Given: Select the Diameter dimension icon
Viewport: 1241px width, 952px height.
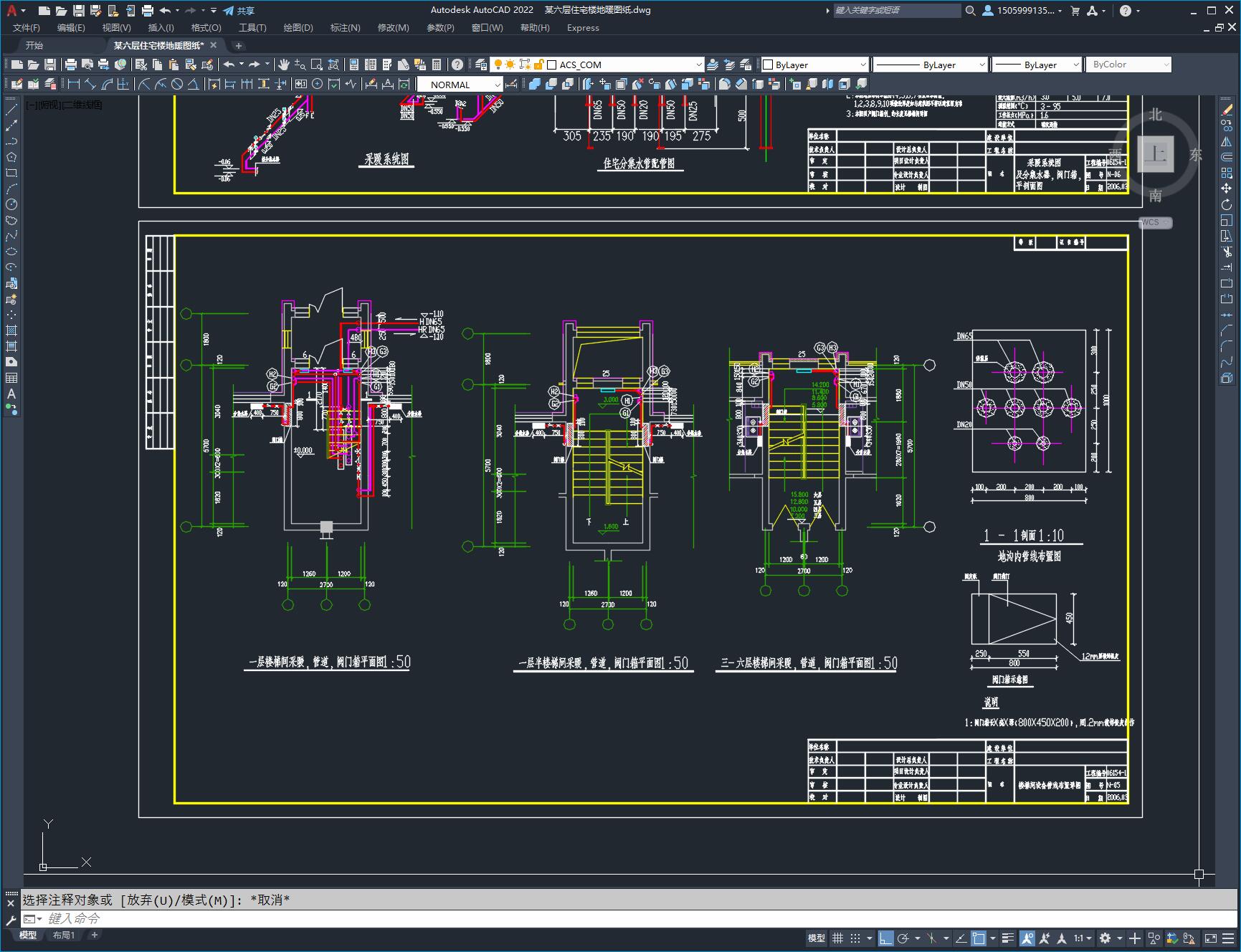Looking at the screenshot, I should [177, 84].
